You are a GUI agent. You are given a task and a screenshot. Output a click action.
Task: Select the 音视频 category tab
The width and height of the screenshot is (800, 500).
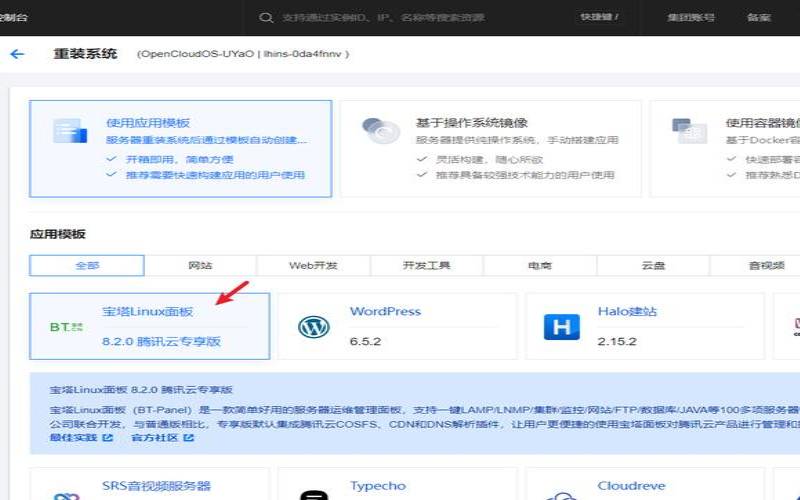755,265
